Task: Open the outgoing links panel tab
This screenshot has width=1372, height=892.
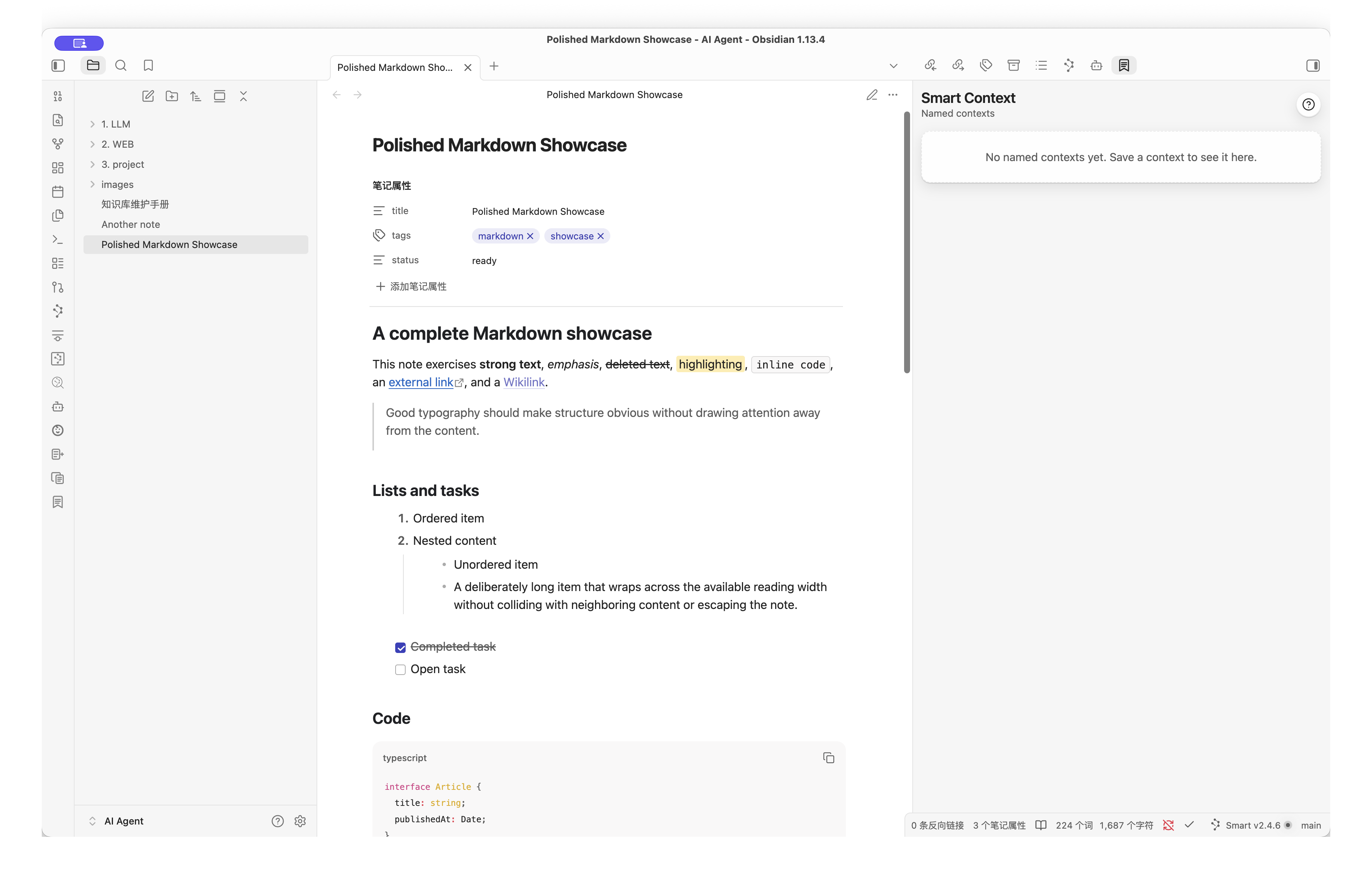Action: [x=958, y=66]
